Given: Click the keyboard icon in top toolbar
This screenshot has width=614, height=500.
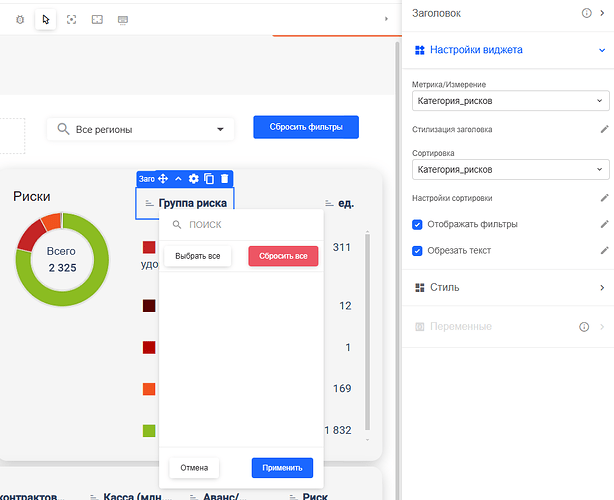Looking at the screenshot, I should [122, 19].
